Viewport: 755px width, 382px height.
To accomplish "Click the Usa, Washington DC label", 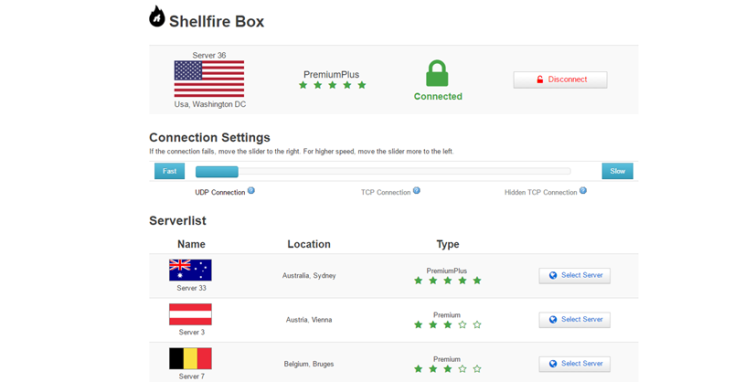I will point(210,105).
